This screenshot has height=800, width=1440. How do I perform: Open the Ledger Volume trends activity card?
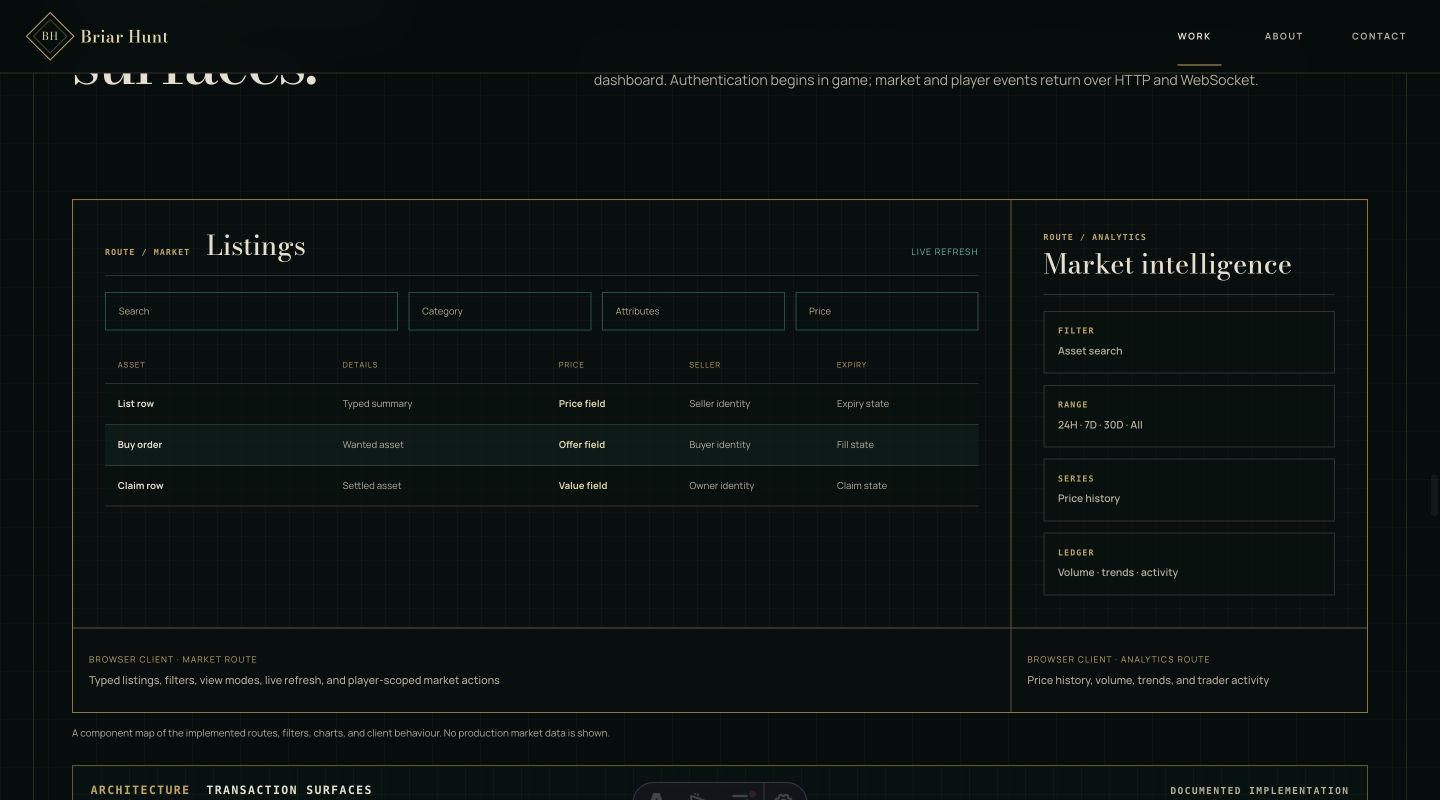coord(1189,564)
